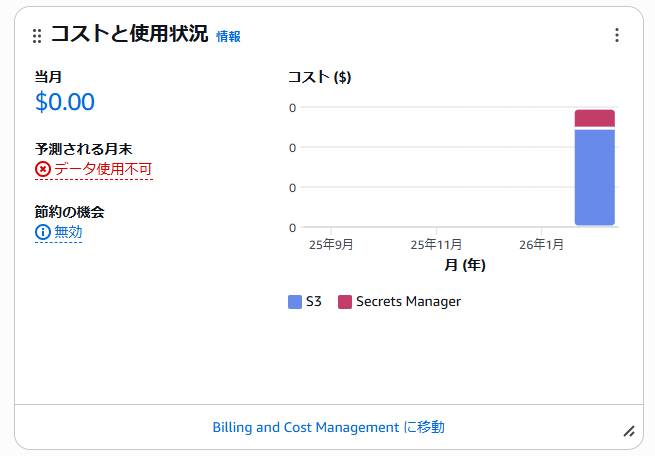Image resolution: width=655 pixels, height=456 pixels.
Task: Click the 情報 link next to the title
Action: [228, 37]
